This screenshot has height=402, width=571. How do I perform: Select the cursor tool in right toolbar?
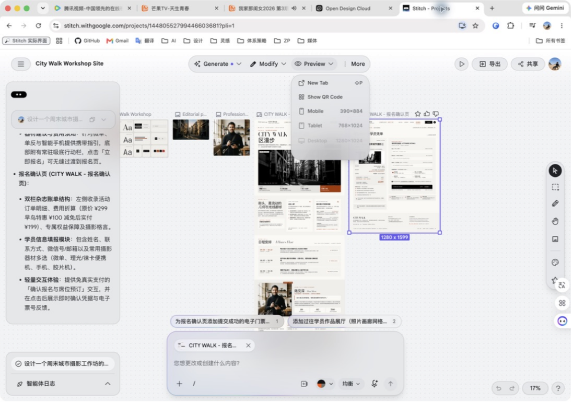tap(555, 170)
